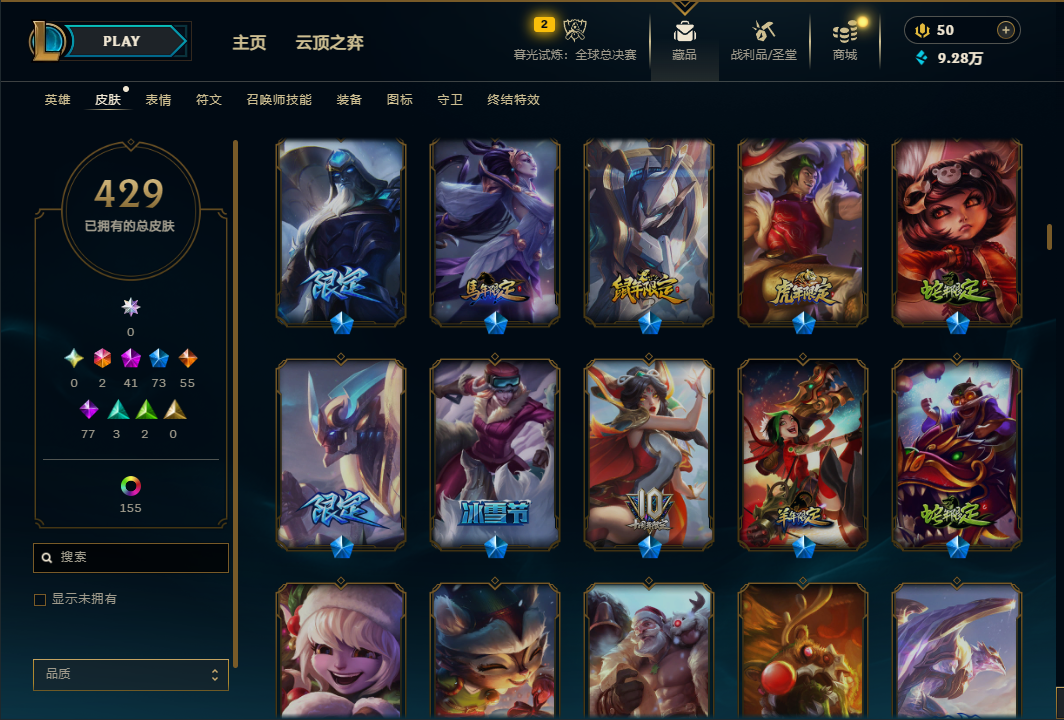Screen dimensions: 1064x720
Task: Select the 冰雪节 skin thumbnail
Action: 495,453
